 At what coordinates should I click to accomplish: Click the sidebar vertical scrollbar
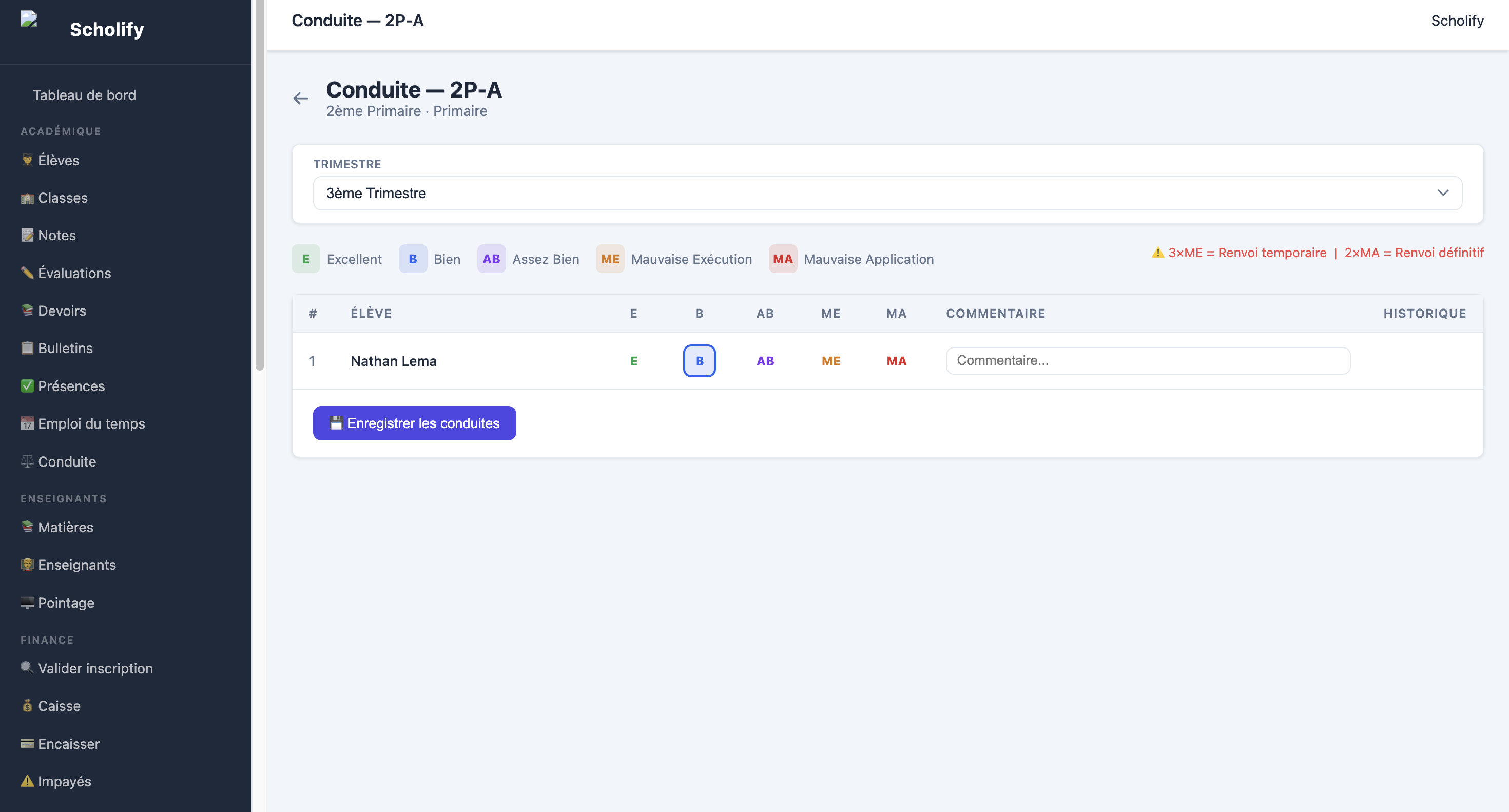pos(260,185)
